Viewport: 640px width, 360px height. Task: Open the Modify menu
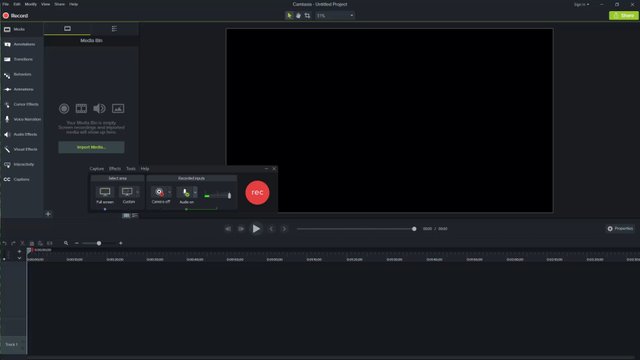tap(31, 4)
